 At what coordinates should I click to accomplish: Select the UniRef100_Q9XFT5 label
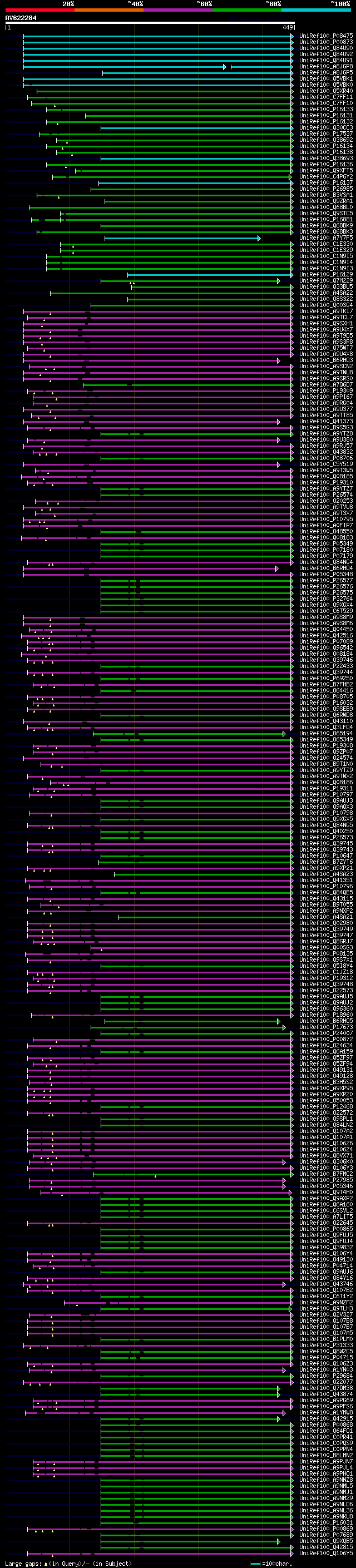pyautogui.click(x=325, y=170)
